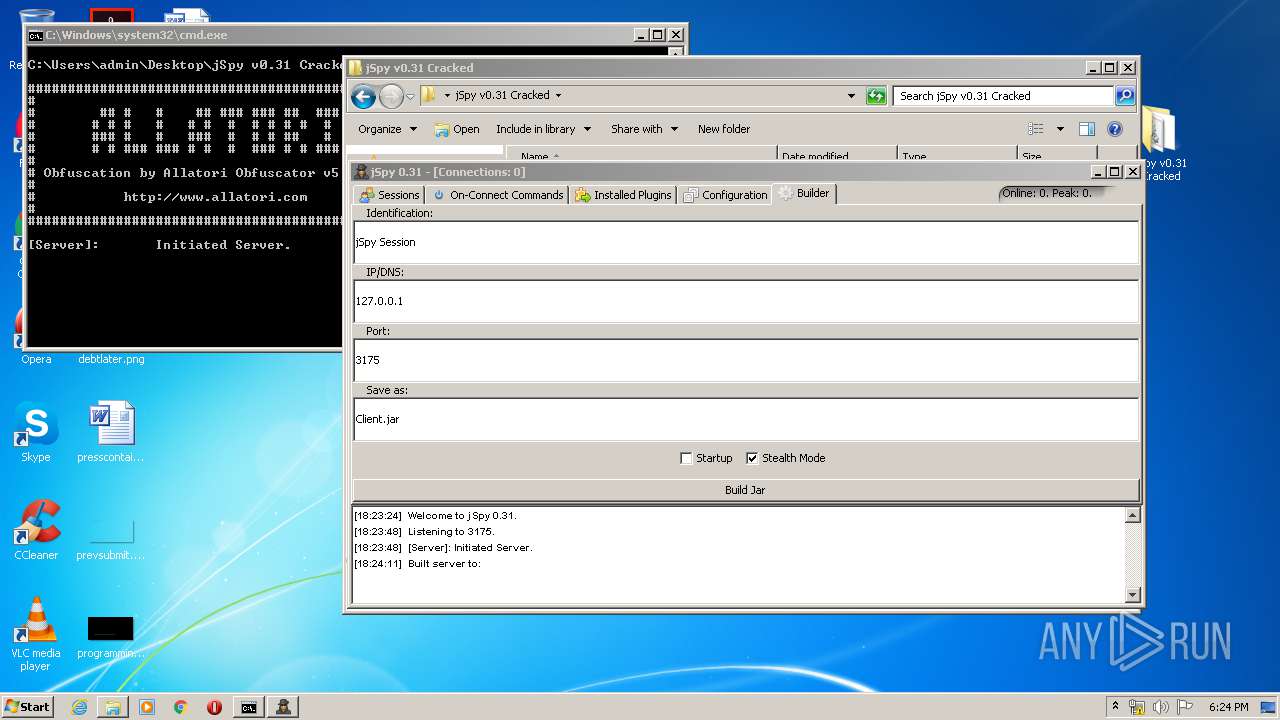The width and height of the screenshot is (1280, 720).
Task: Open the Installed Plugins tab
Action: (x=623, y=195)
